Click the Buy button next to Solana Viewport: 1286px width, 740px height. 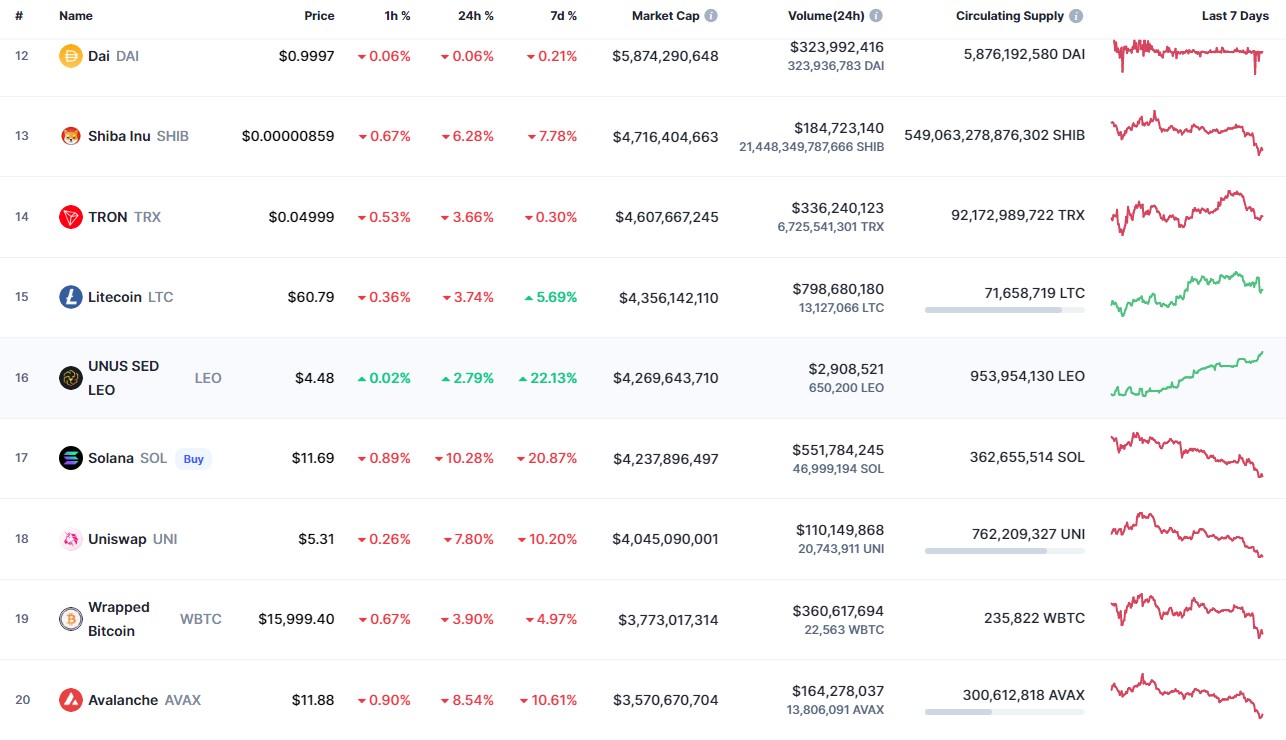(x=194, y=459)
